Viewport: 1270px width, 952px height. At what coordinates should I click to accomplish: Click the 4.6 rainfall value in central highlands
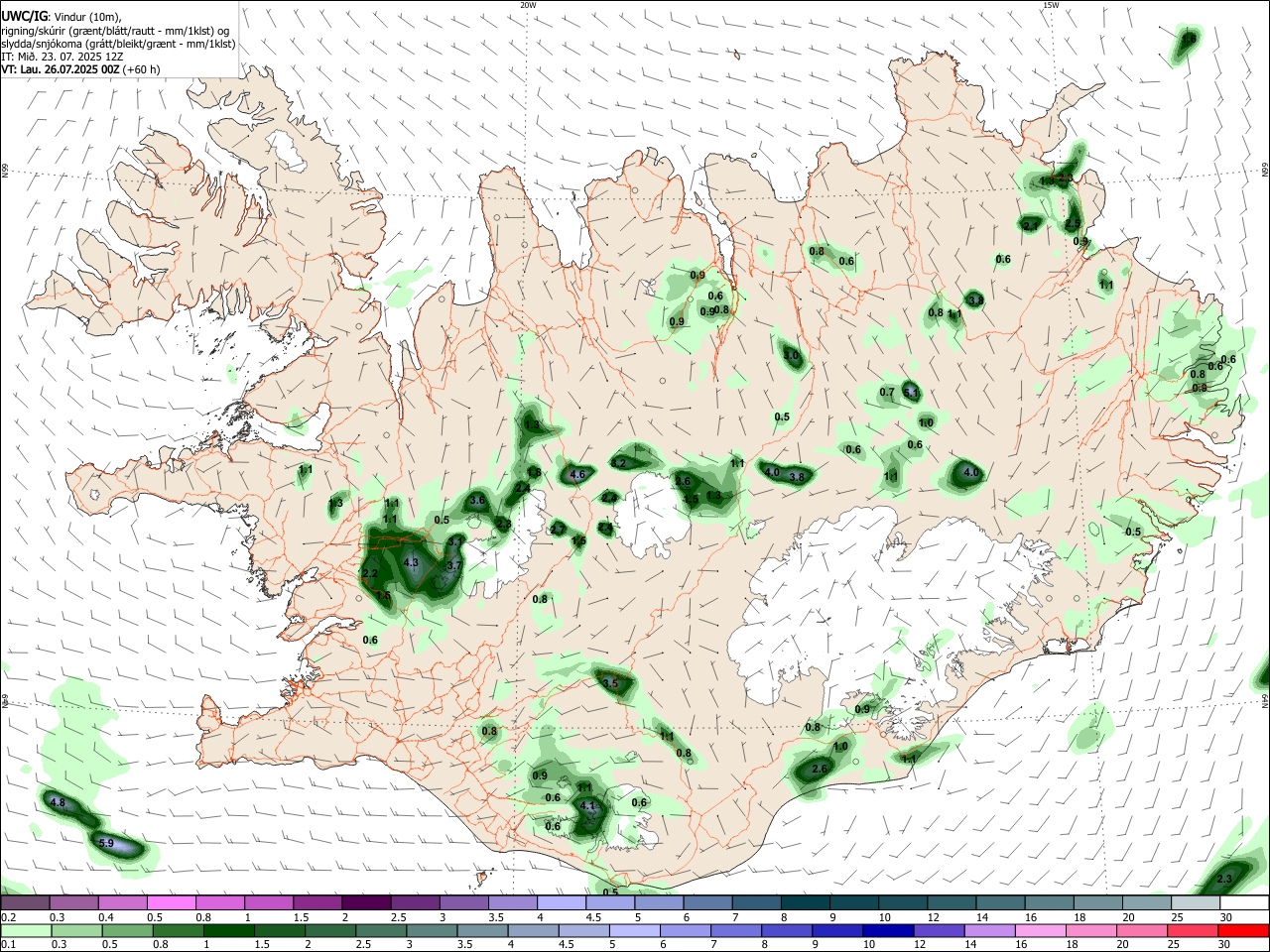coord(578,476)
